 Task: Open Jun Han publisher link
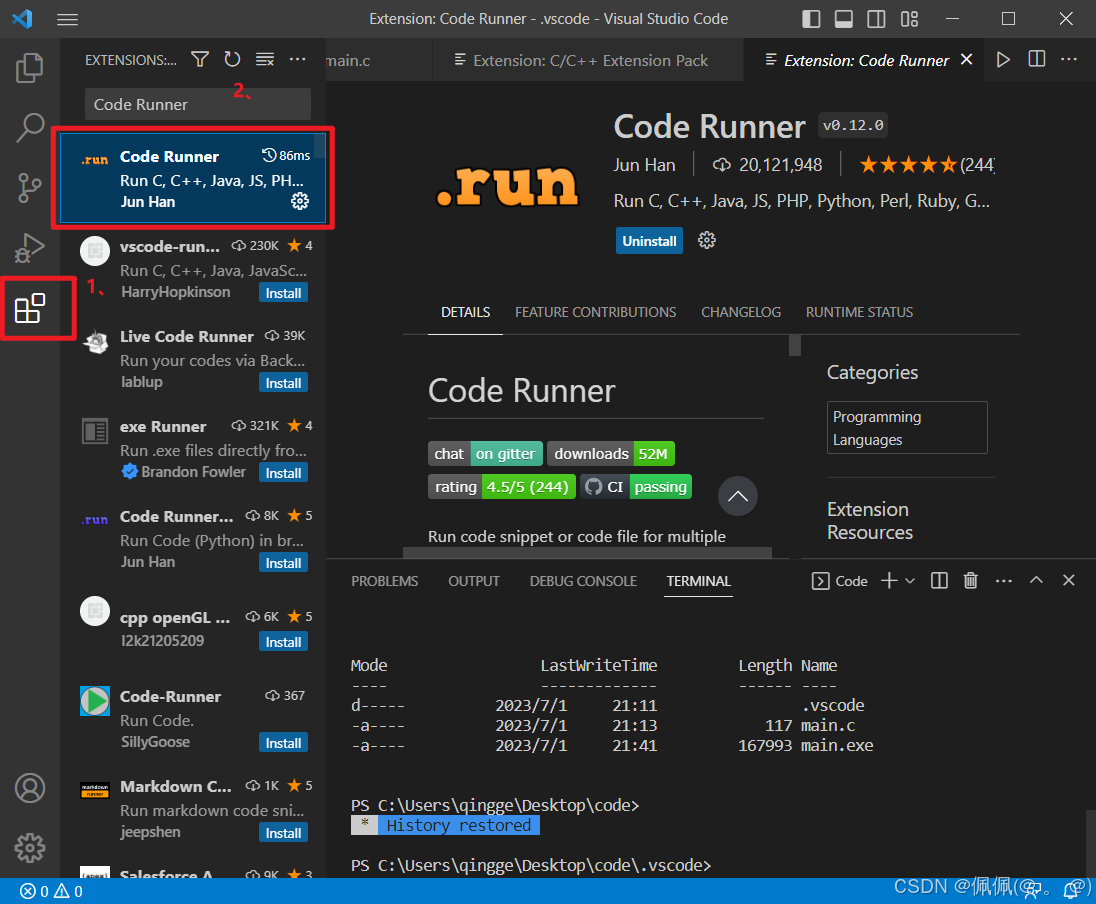point(644,165)
